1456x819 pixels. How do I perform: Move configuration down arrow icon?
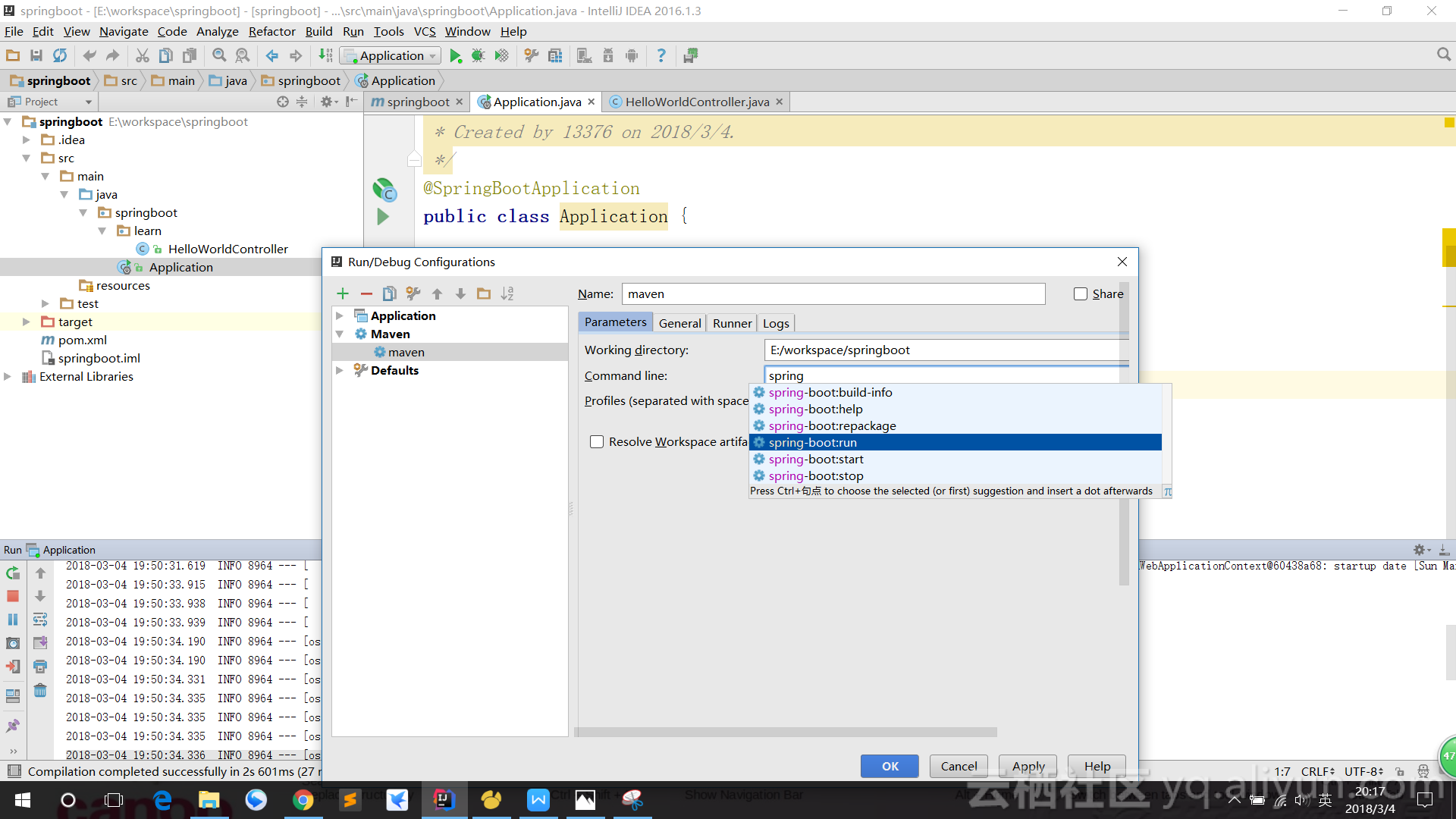460,294
